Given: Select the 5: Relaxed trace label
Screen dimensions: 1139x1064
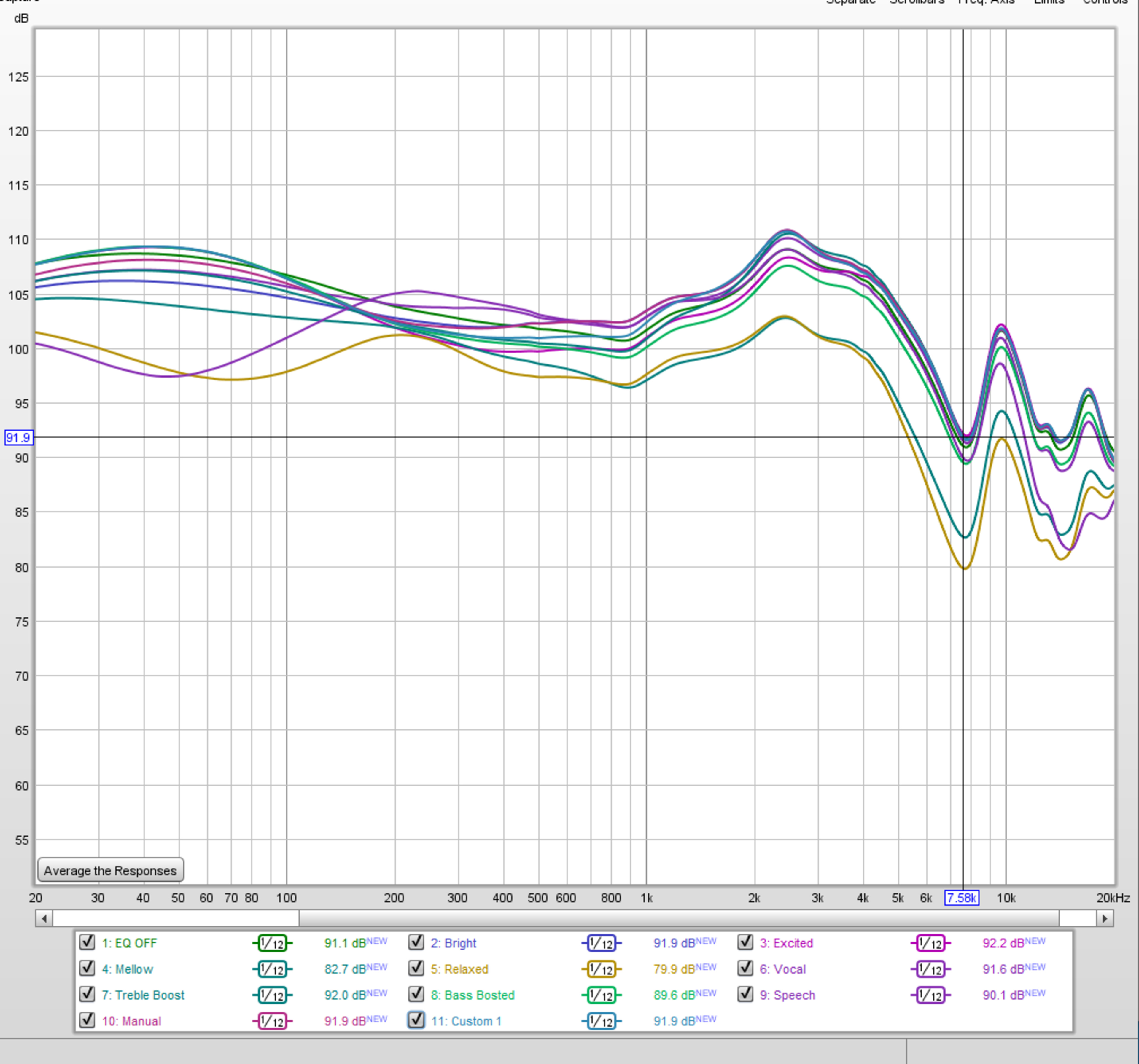Looking at the screenshot, I should (x=459, y=969).
